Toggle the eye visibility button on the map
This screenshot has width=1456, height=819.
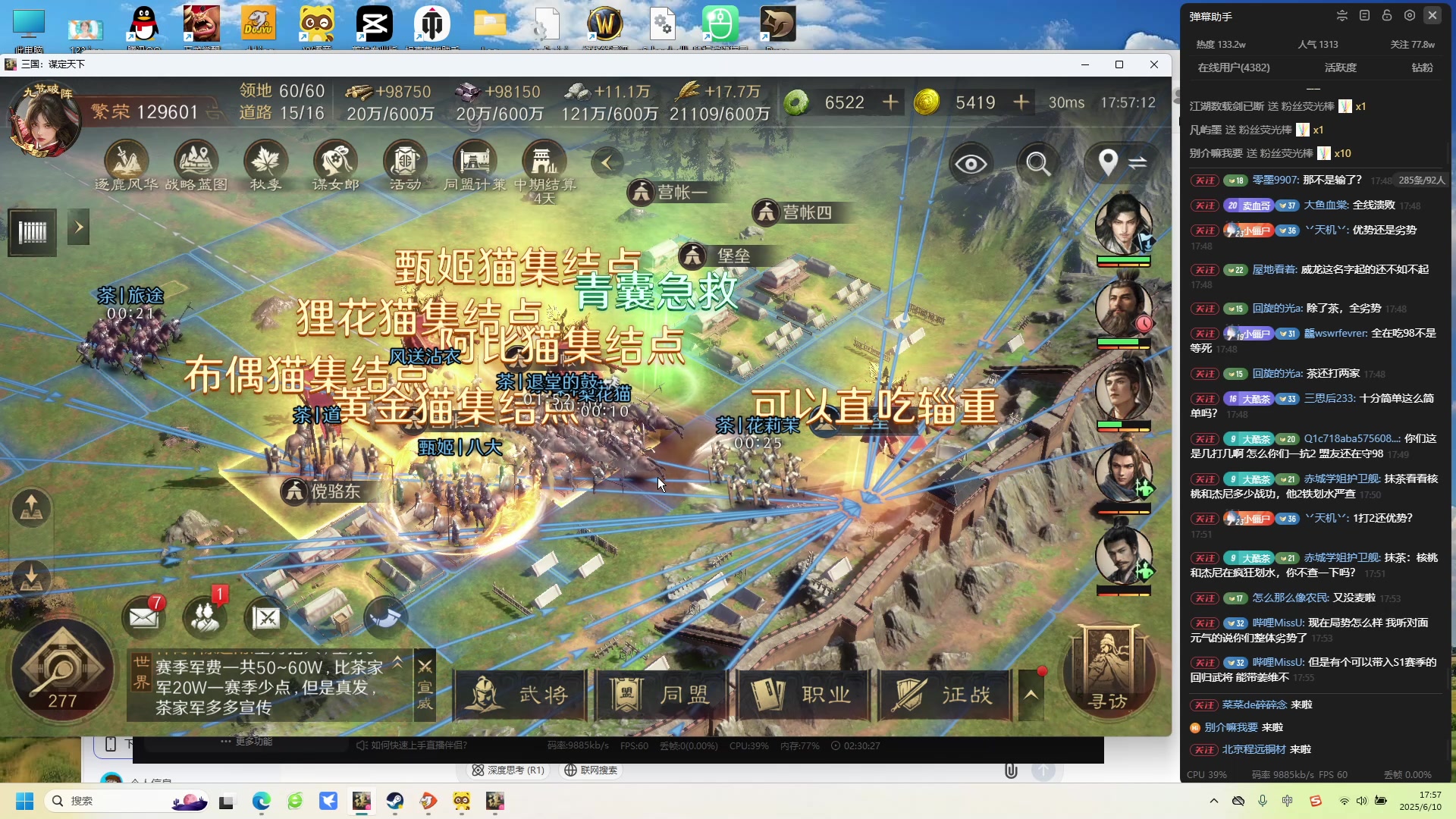(971, 163)
